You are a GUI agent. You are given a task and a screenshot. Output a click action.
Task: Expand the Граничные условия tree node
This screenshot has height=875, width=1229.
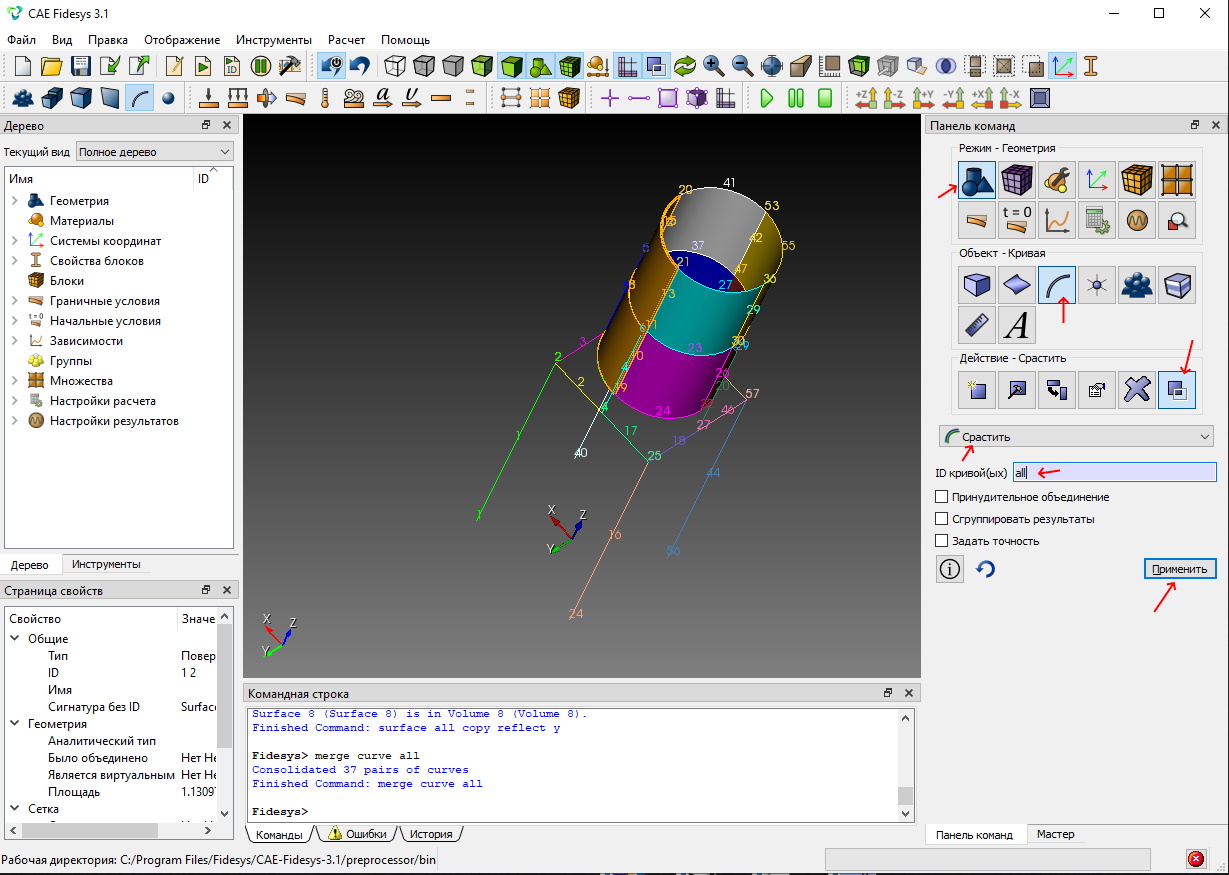15,301
